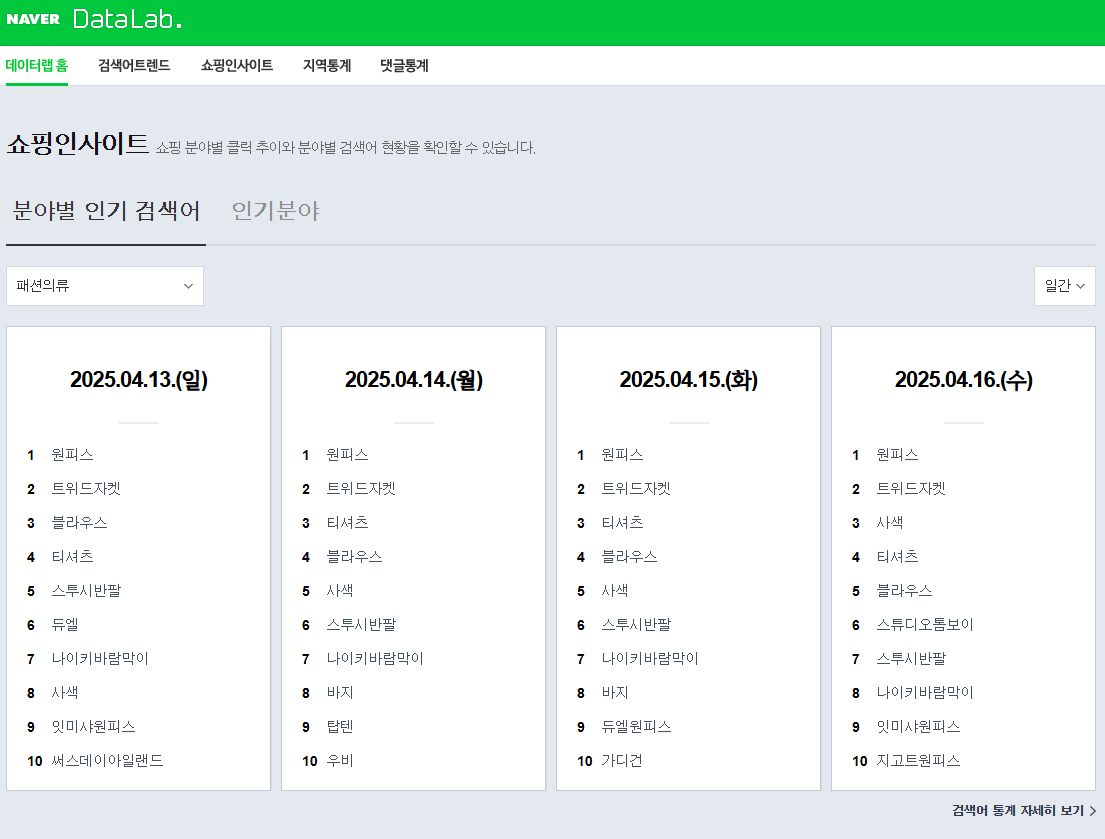
Task: Open the 데이터랩 홈 menu item
Action: click(x=37, y=65)
